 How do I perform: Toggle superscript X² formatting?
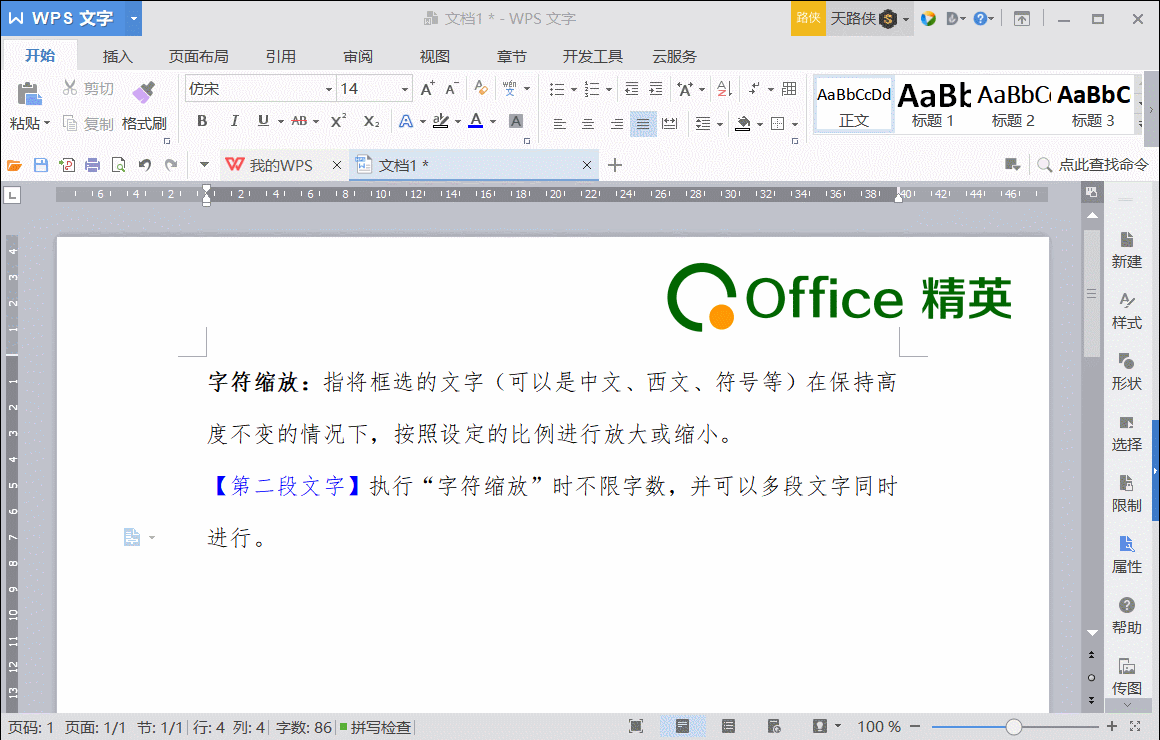pyautogui.click(x=338, y=121)
